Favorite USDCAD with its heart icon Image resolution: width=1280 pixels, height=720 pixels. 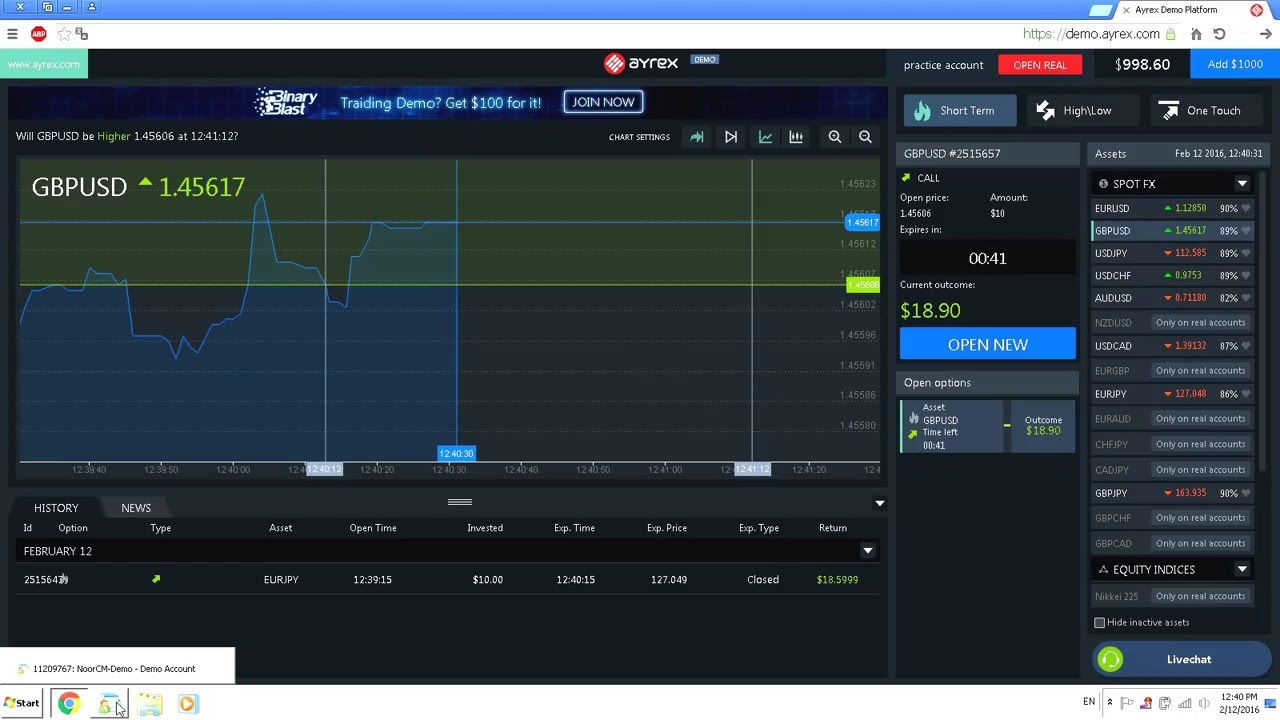tap(1245, 346)
